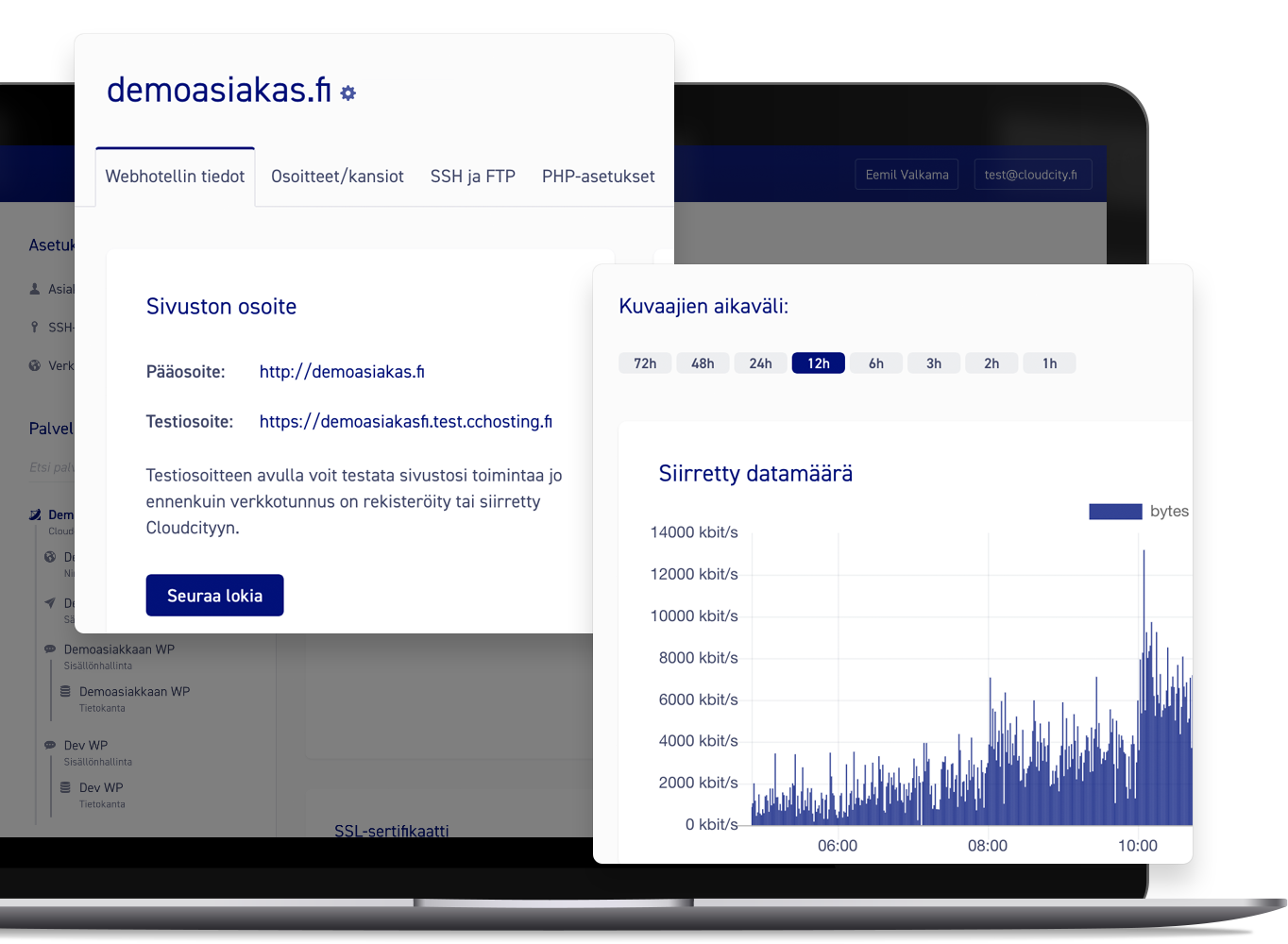Open the Demoasiakkaan WP content management item
Viewport: 1288px width, 944px height.
[119, 649]
